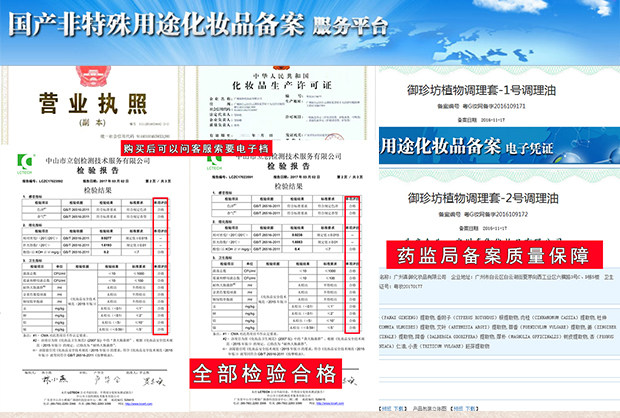Click the LCTECH logo on the middle 检验报告
Viewport: 620px width, 418px height.
[x=214, y=163]
